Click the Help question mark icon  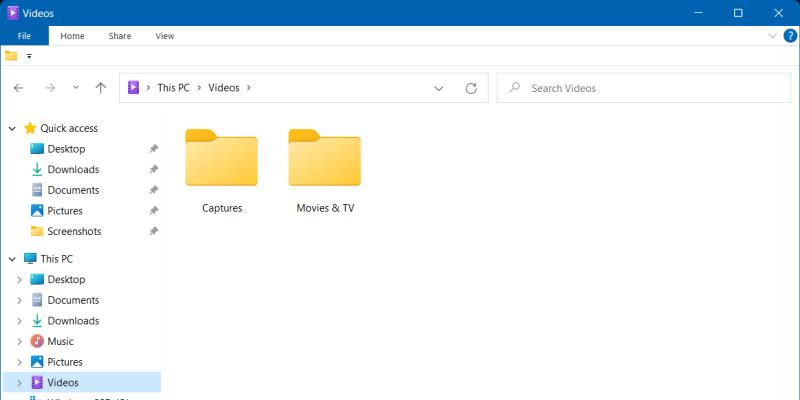point(790,36)
